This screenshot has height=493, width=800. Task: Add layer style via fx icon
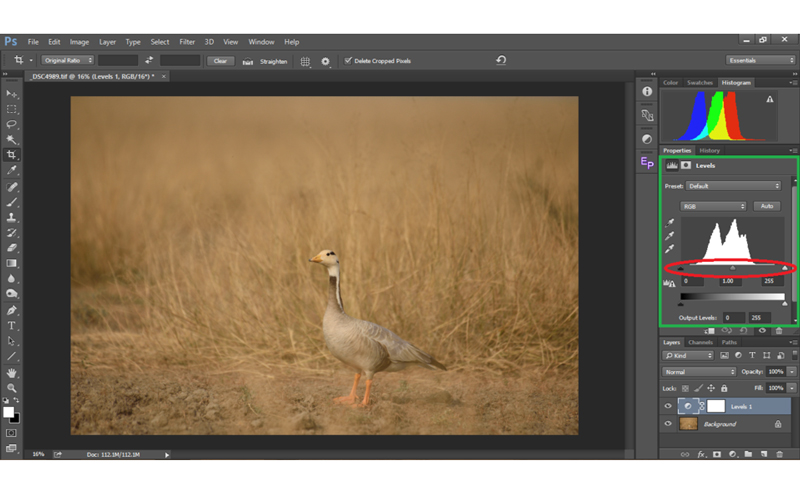tap(700, 455)
